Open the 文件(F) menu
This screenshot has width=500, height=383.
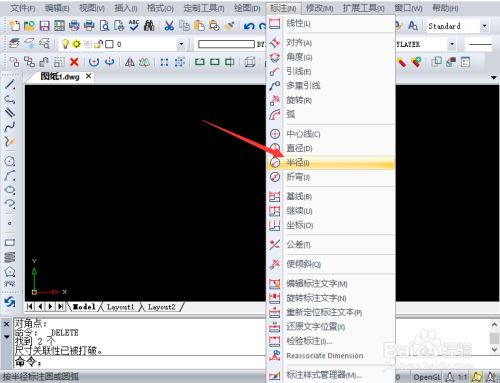click(23, 8)
